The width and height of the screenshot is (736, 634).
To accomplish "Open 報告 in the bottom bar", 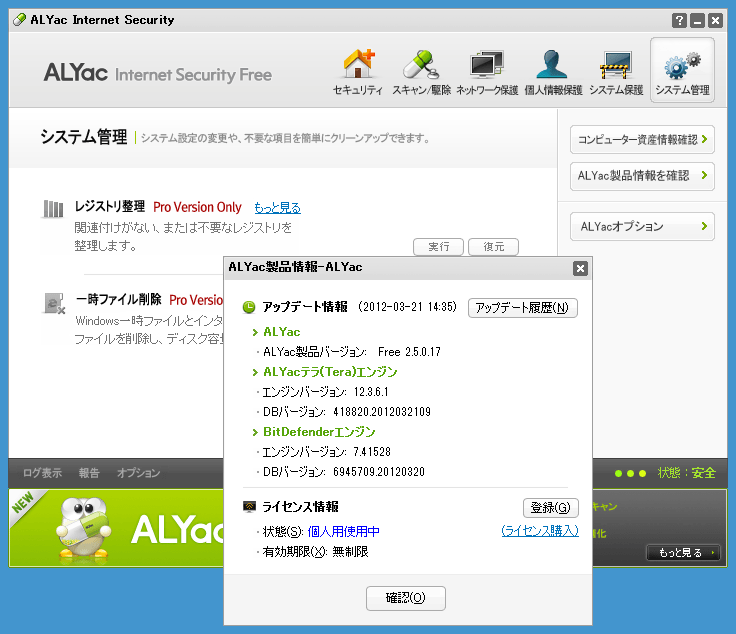I will pyautogui.click(x=89, y=473).
